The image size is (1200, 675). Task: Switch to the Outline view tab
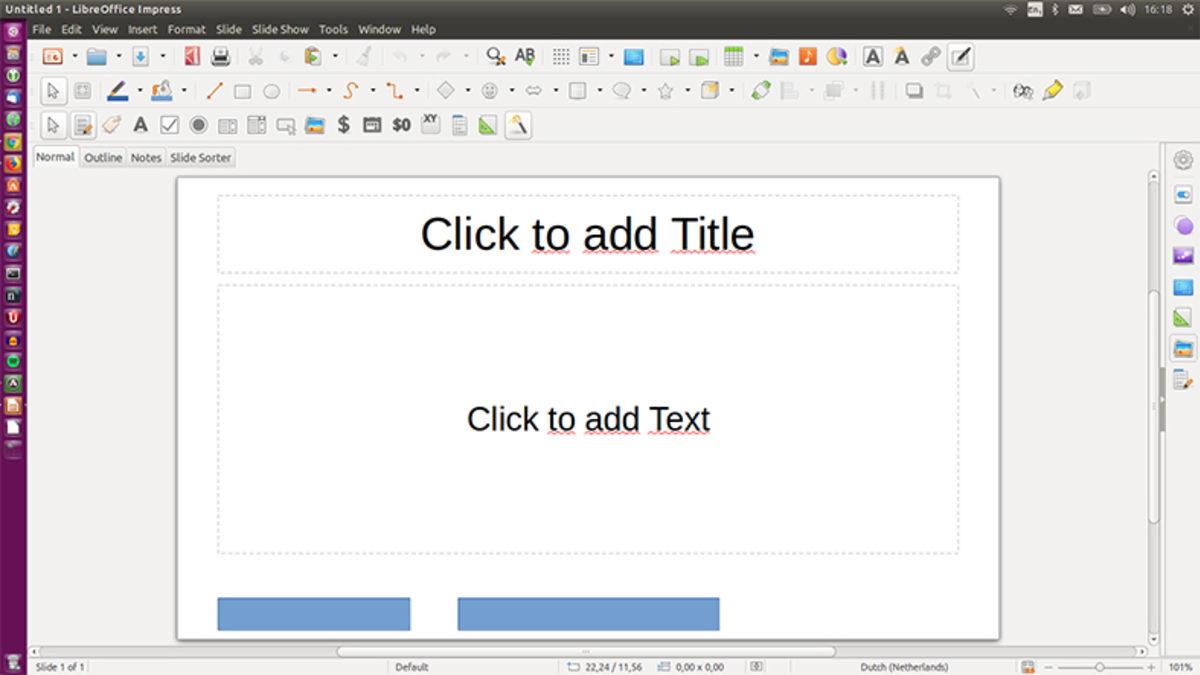[103, 157]
